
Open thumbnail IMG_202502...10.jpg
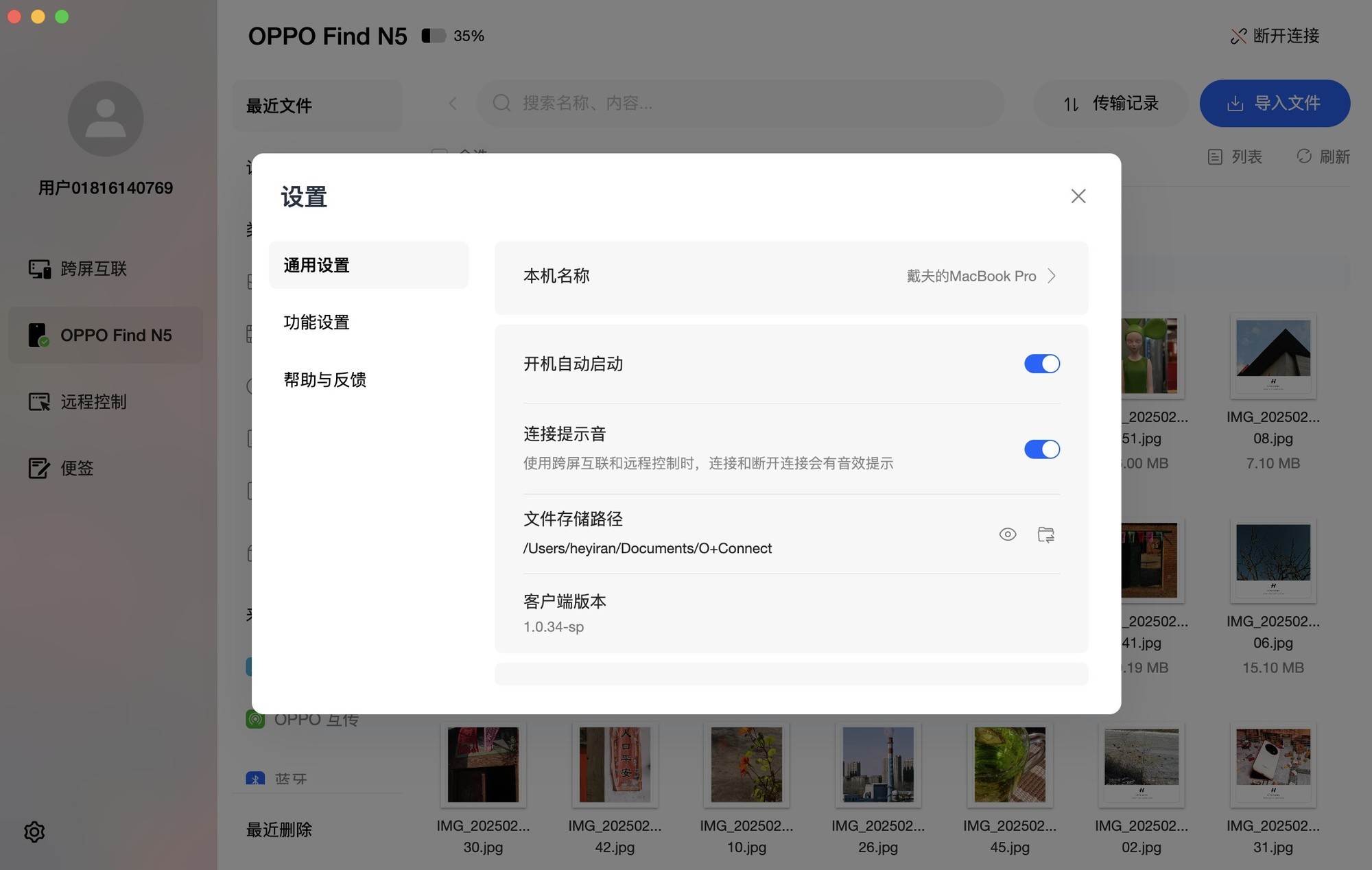pos(746,764)
